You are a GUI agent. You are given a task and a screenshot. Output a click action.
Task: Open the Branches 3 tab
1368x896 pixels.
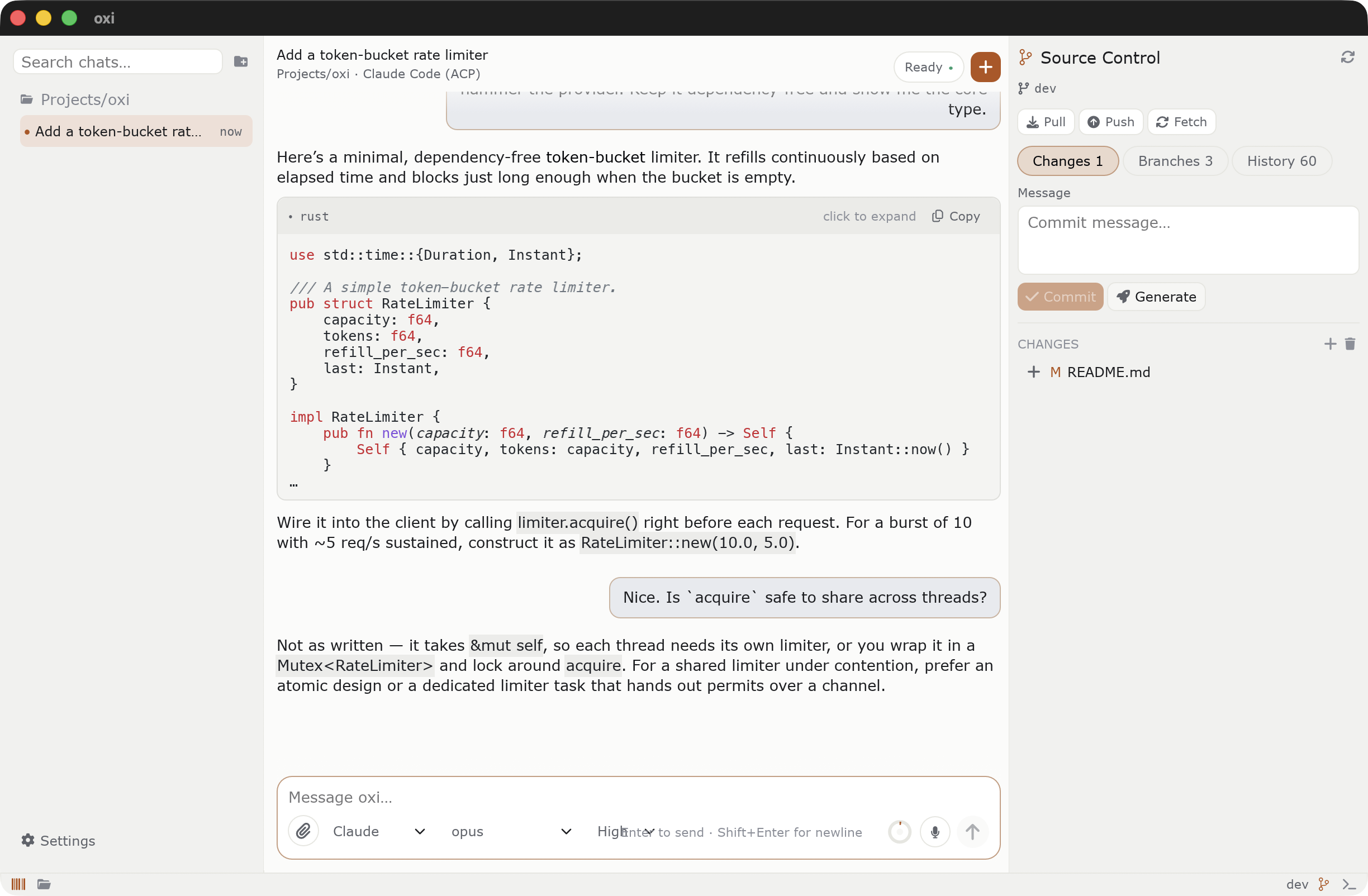[1175, 161]
